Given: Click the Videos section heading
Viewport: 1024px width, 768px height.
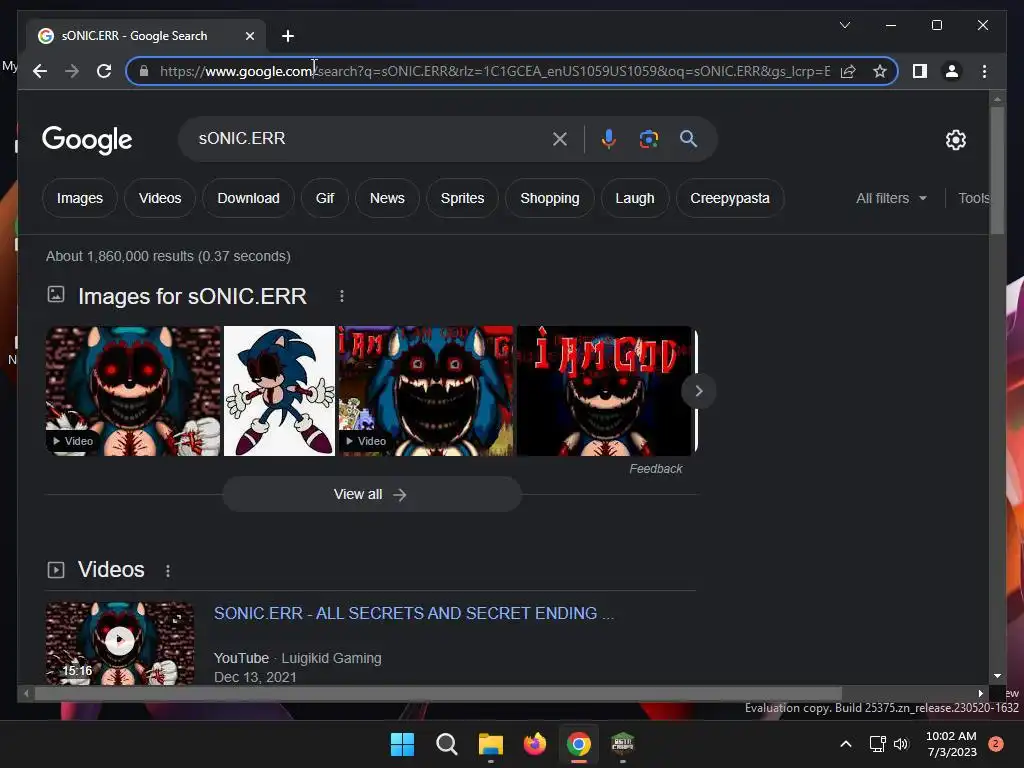Looking at the screenshot, I should (x=111, y=569).
